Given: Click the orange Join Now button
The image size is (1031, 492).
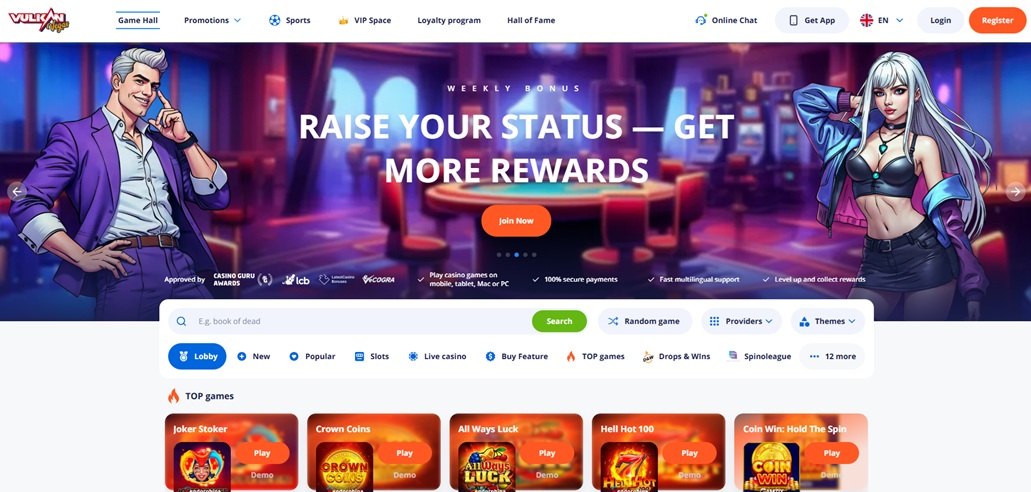Looking at the screenshot, I should [516, 221].
